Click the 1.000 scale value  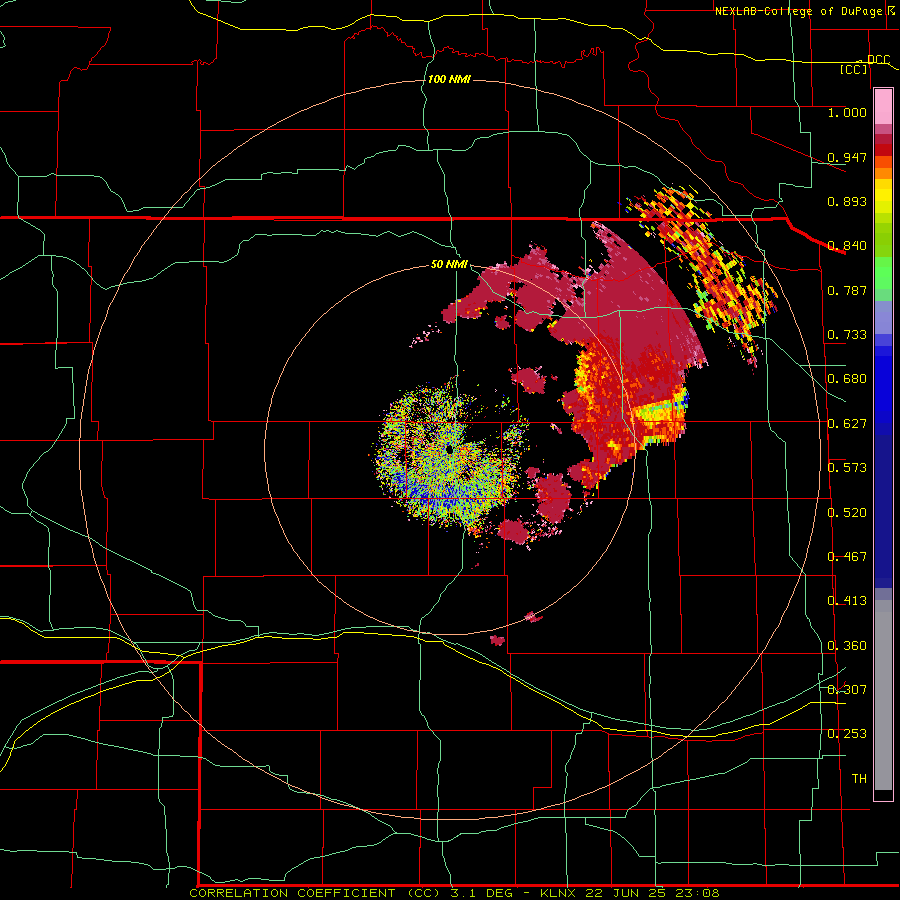point(847,112)
